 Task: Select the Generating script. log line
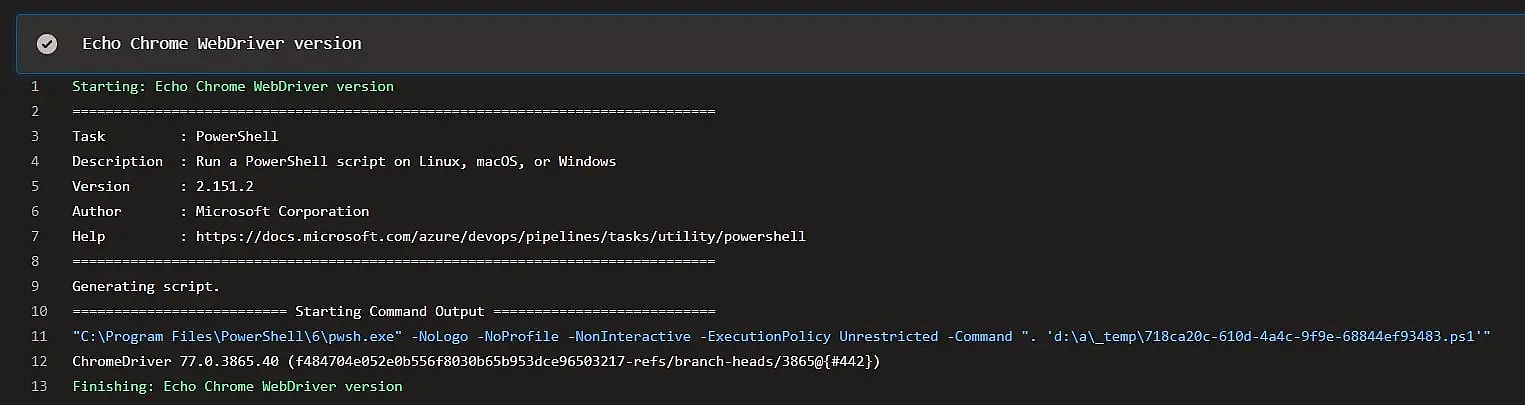point(145,286)
